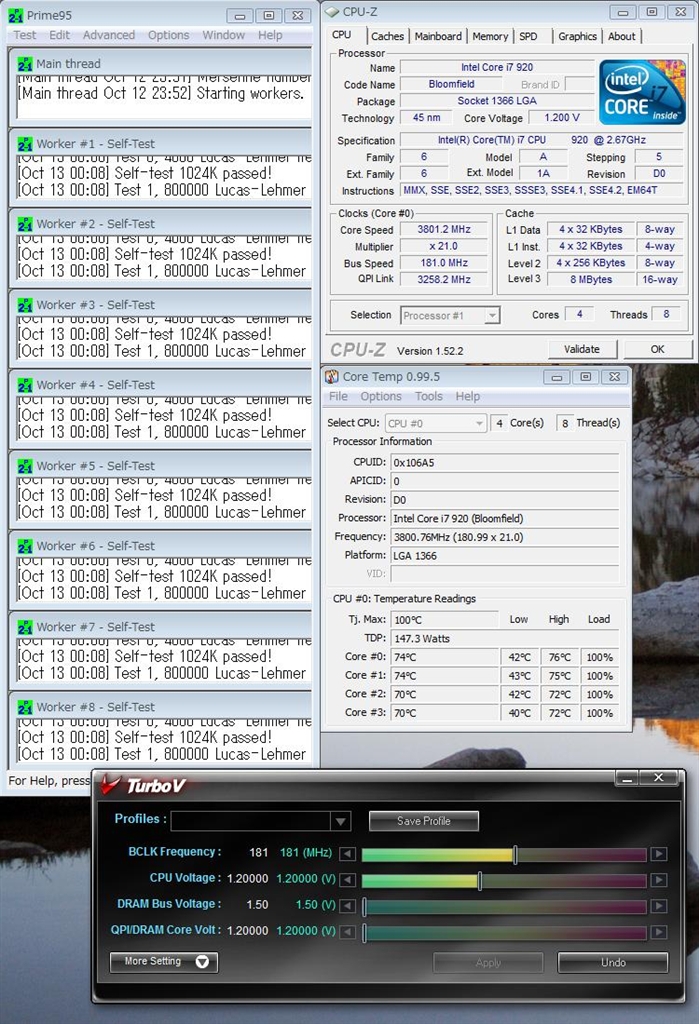
Task: Click the Undo button in TurboV
Action: [613, 962]
